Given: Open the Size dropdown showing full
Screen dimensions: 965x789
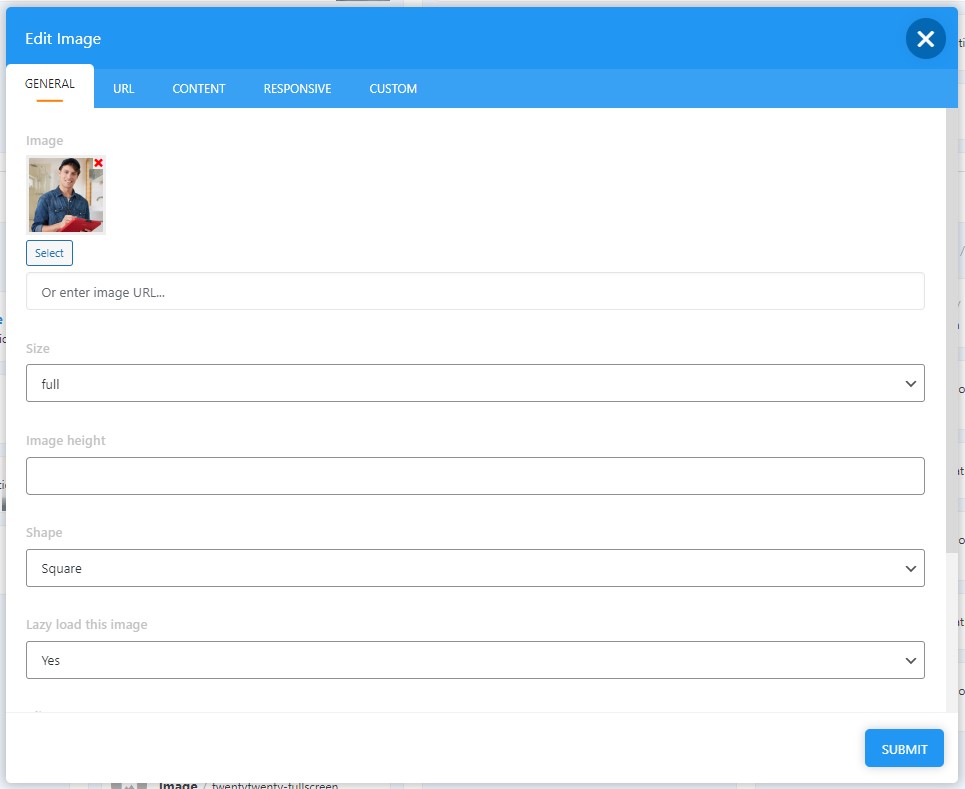Looking at the screenshot, I should [x=475, y=383].
